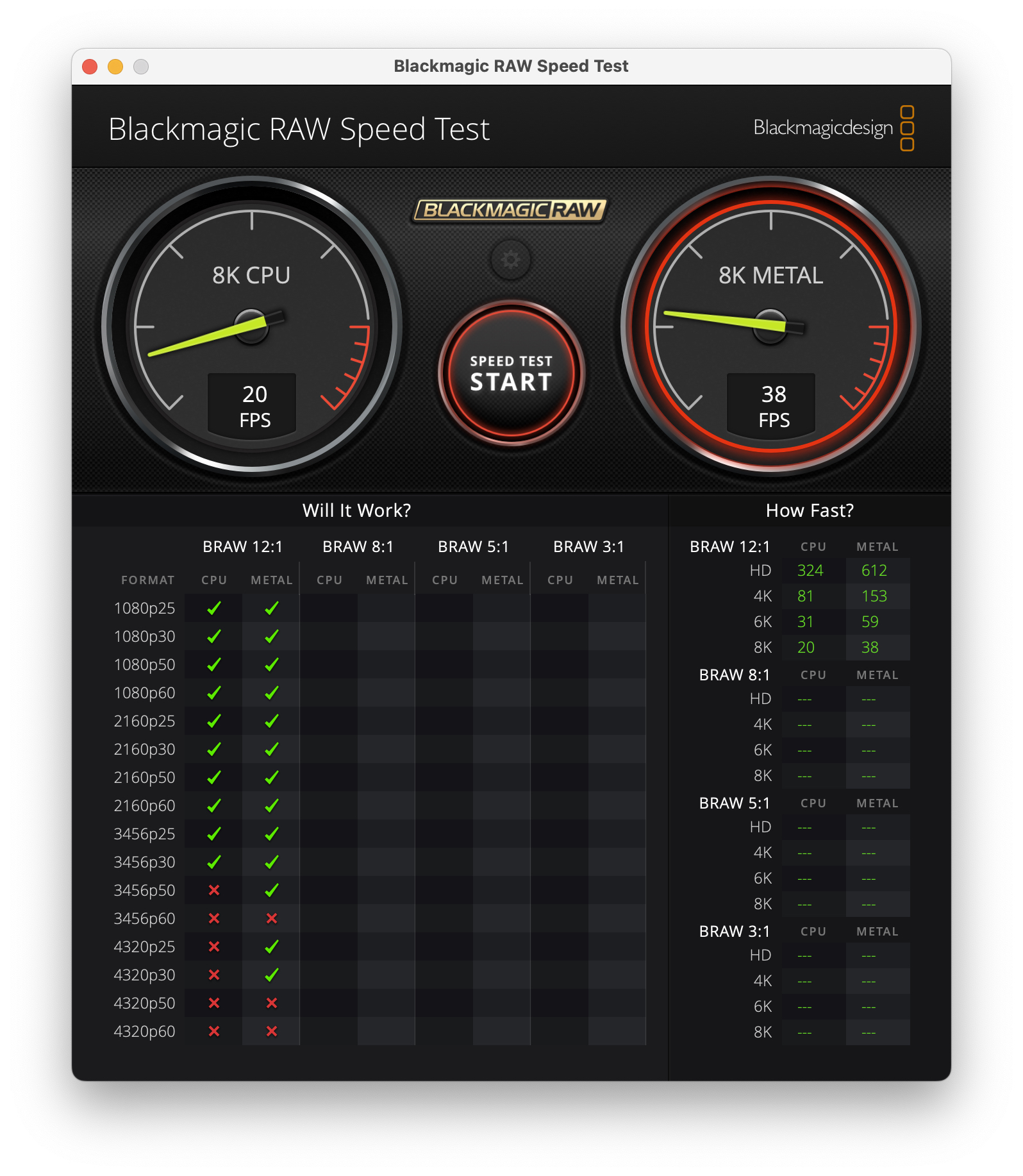
Task: Click 8K Metal value '38' in How Fast table
Action: point(870,648)
